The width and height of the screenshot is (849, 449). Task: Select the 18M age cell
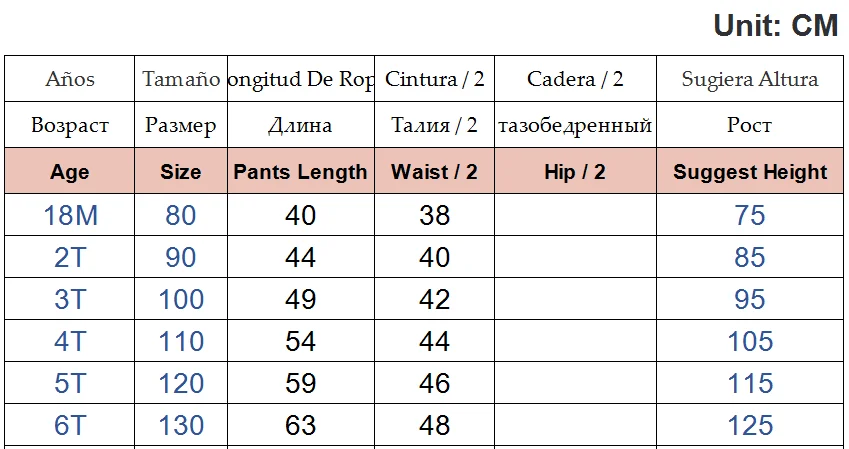coord(70,215)
